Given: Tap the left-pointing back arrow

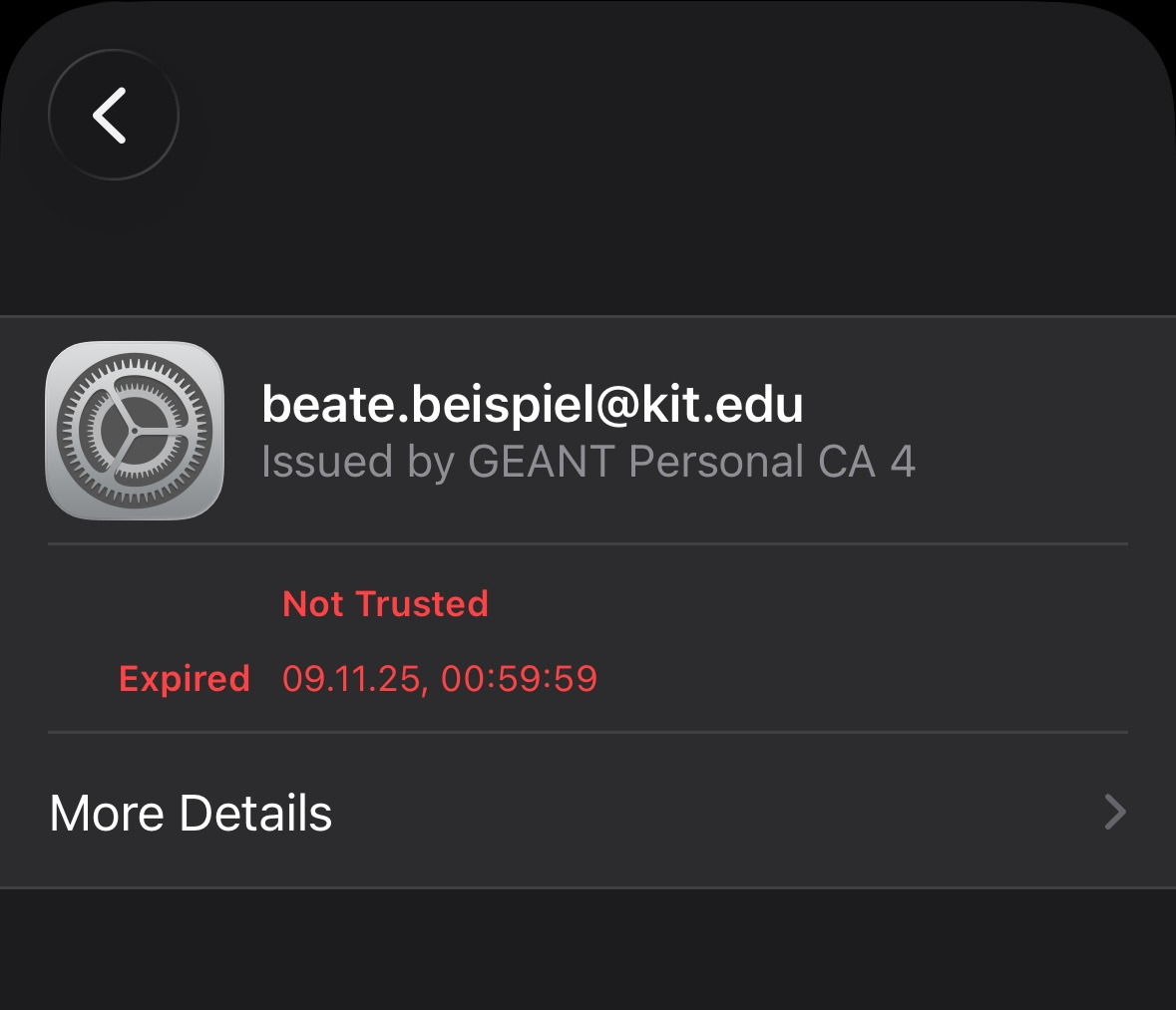Looking at the screenshot, I should 113,115.
